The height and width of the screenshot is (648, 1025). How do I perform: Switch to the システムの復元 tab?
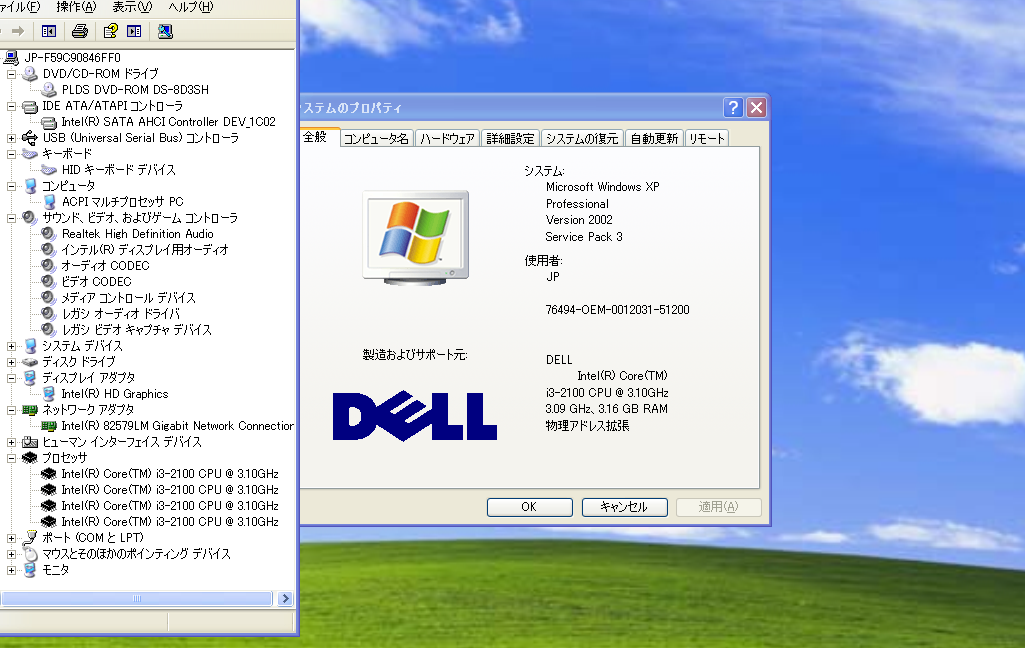click(x=582, y=139)
